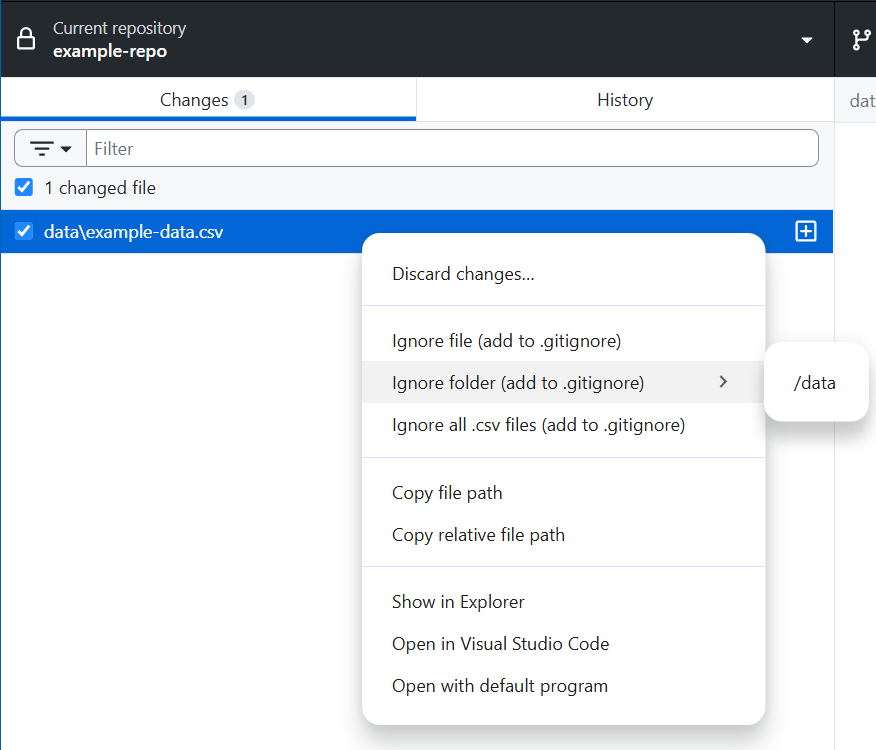
Task: Expand Ignore folder submenu chevron
Action: (723, 382)
